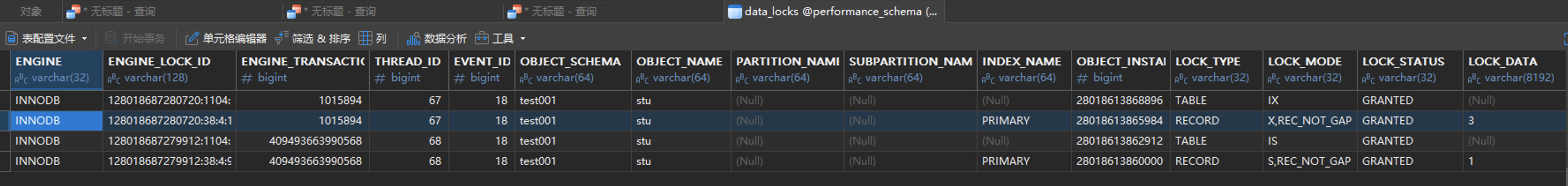Click the 工具 toolbox icon
Viewport: 1568px width, 186px height.
(x=481, y=38)
